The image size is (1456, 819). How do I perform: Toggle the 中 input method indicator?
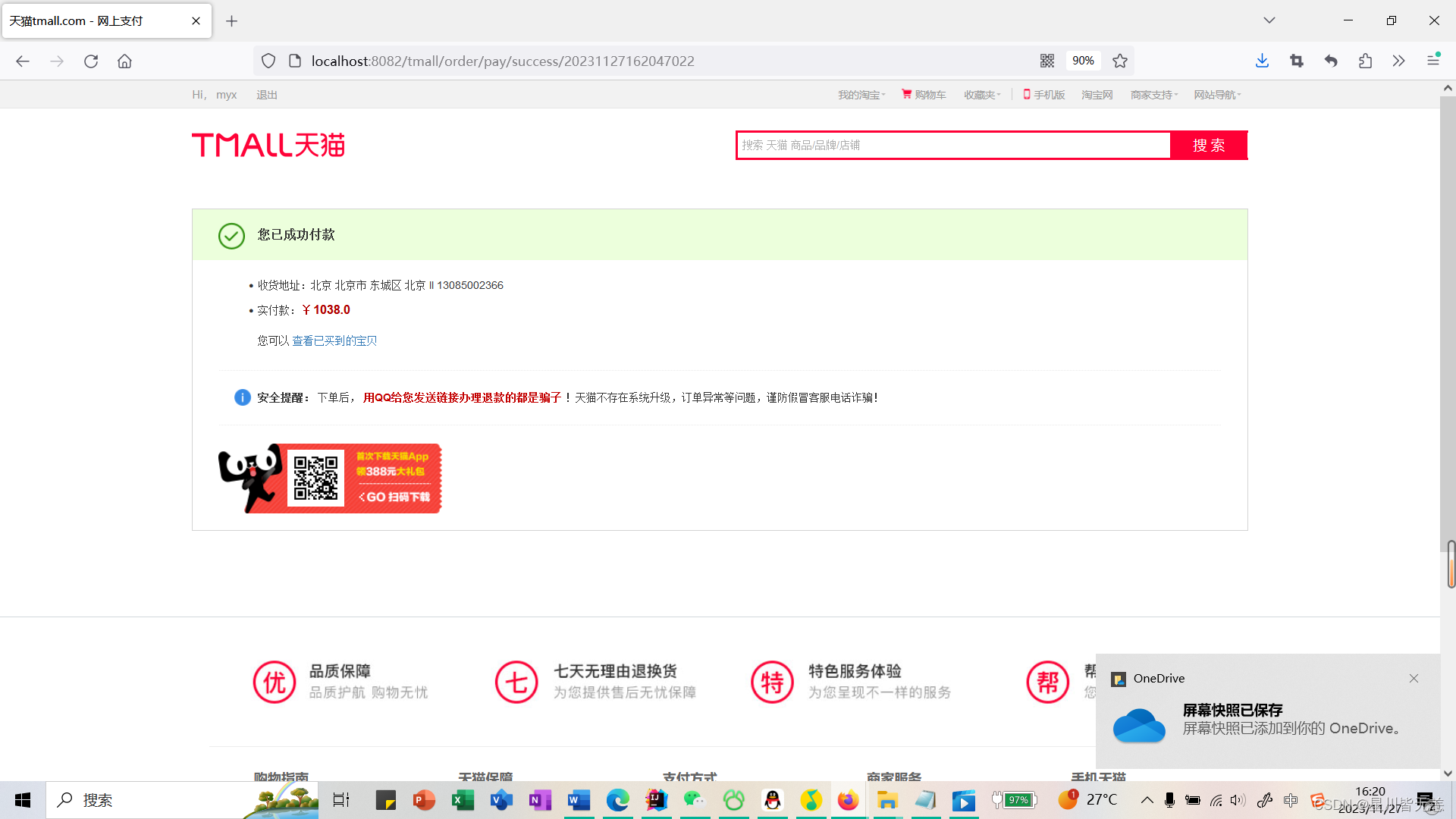tap(1291, 800)
